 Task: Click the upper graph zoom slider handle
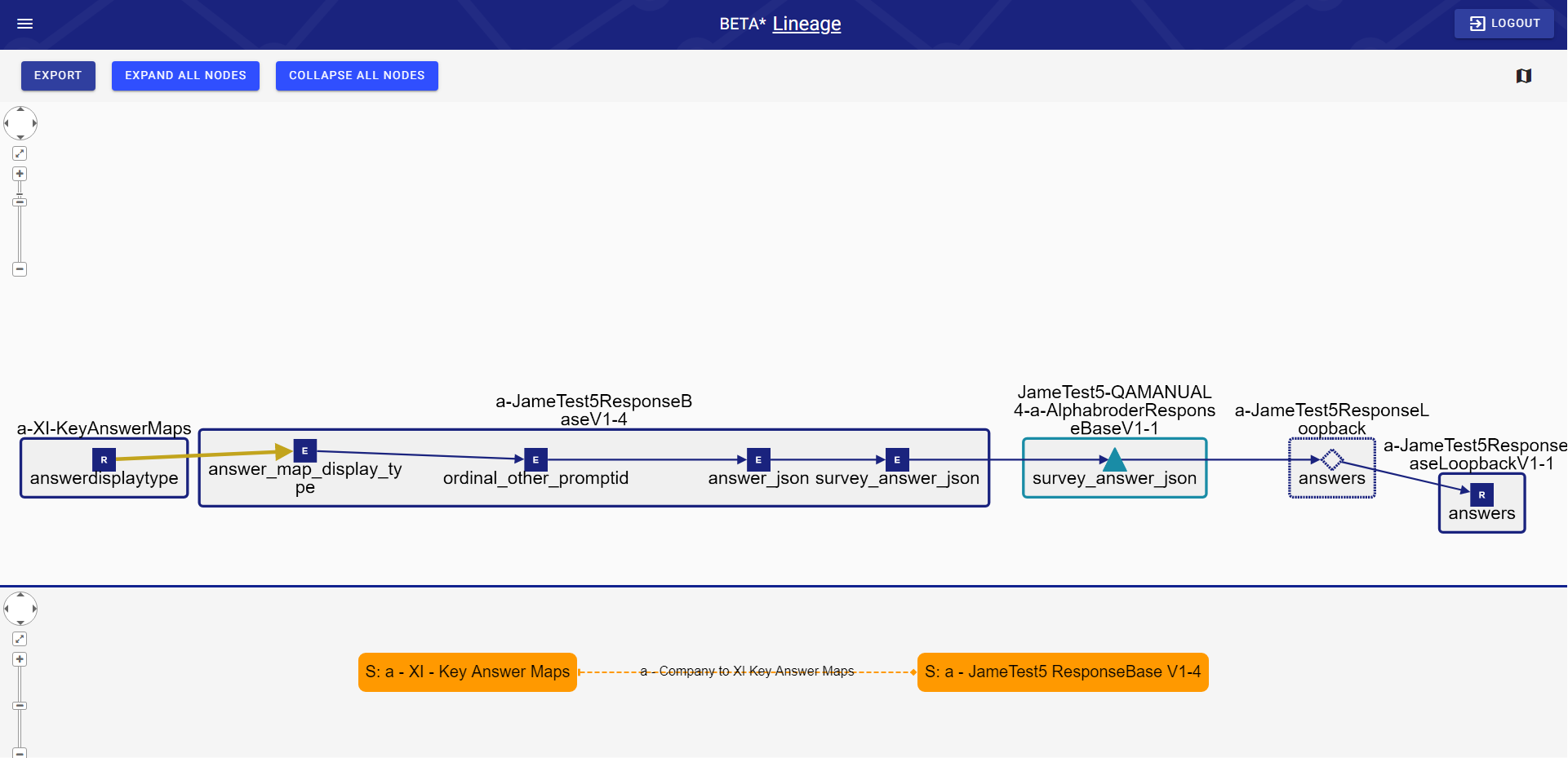click(x=20, y=202)
